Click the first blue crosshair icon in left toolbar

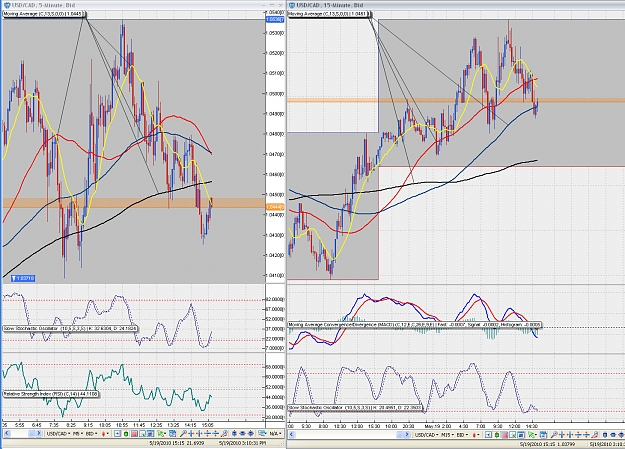point(191,433)
